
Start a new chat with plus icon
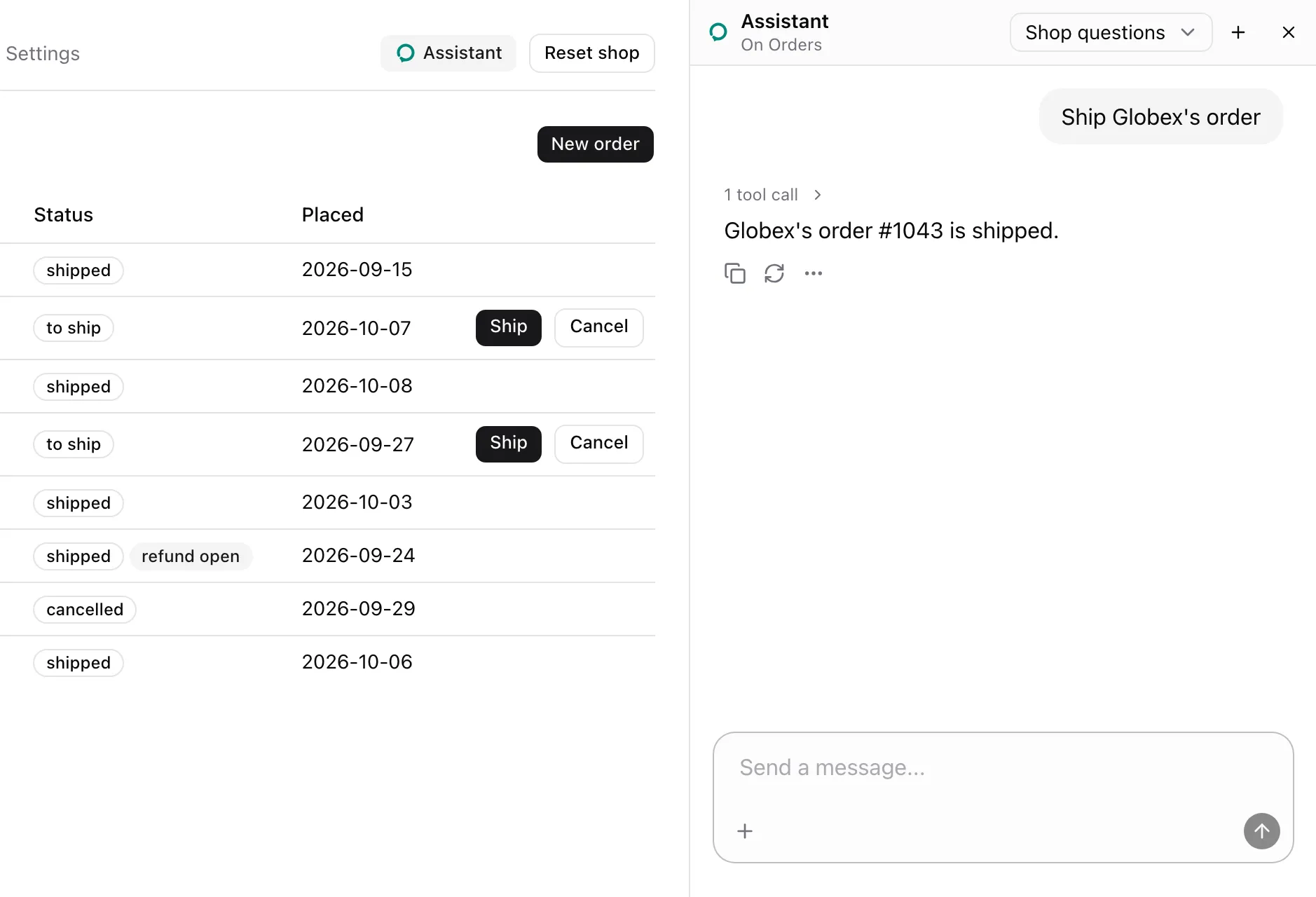[x=1238, y=32]
